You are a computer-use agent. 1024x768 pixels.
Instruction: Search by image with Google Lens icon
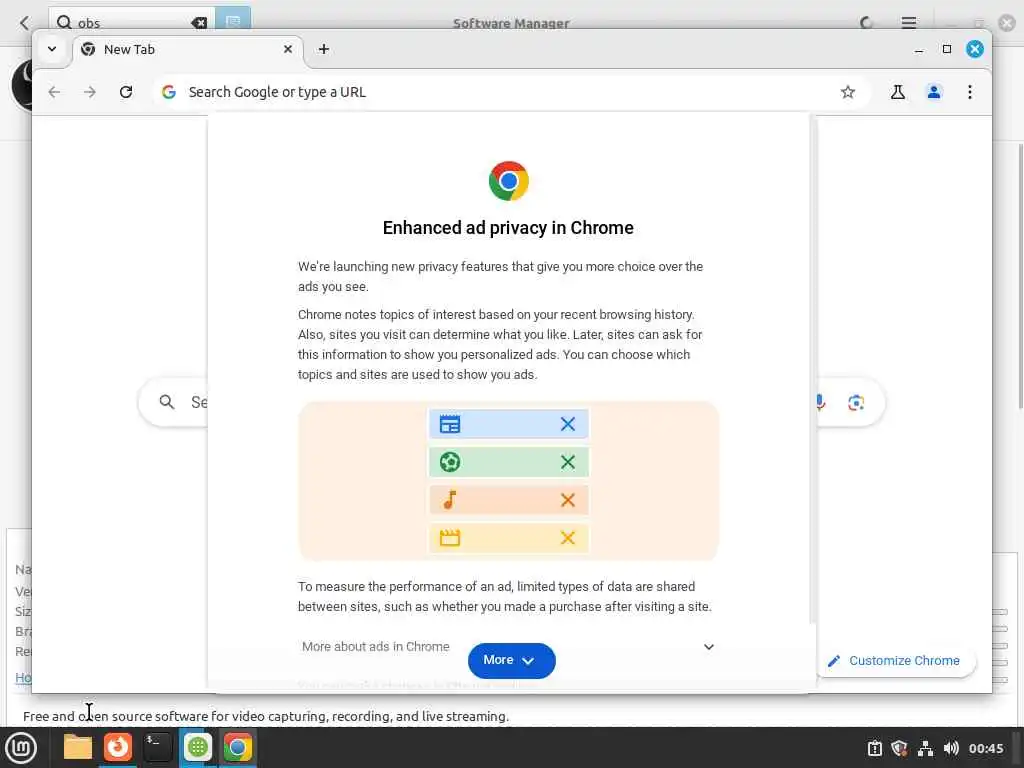(x=856, y=402)
